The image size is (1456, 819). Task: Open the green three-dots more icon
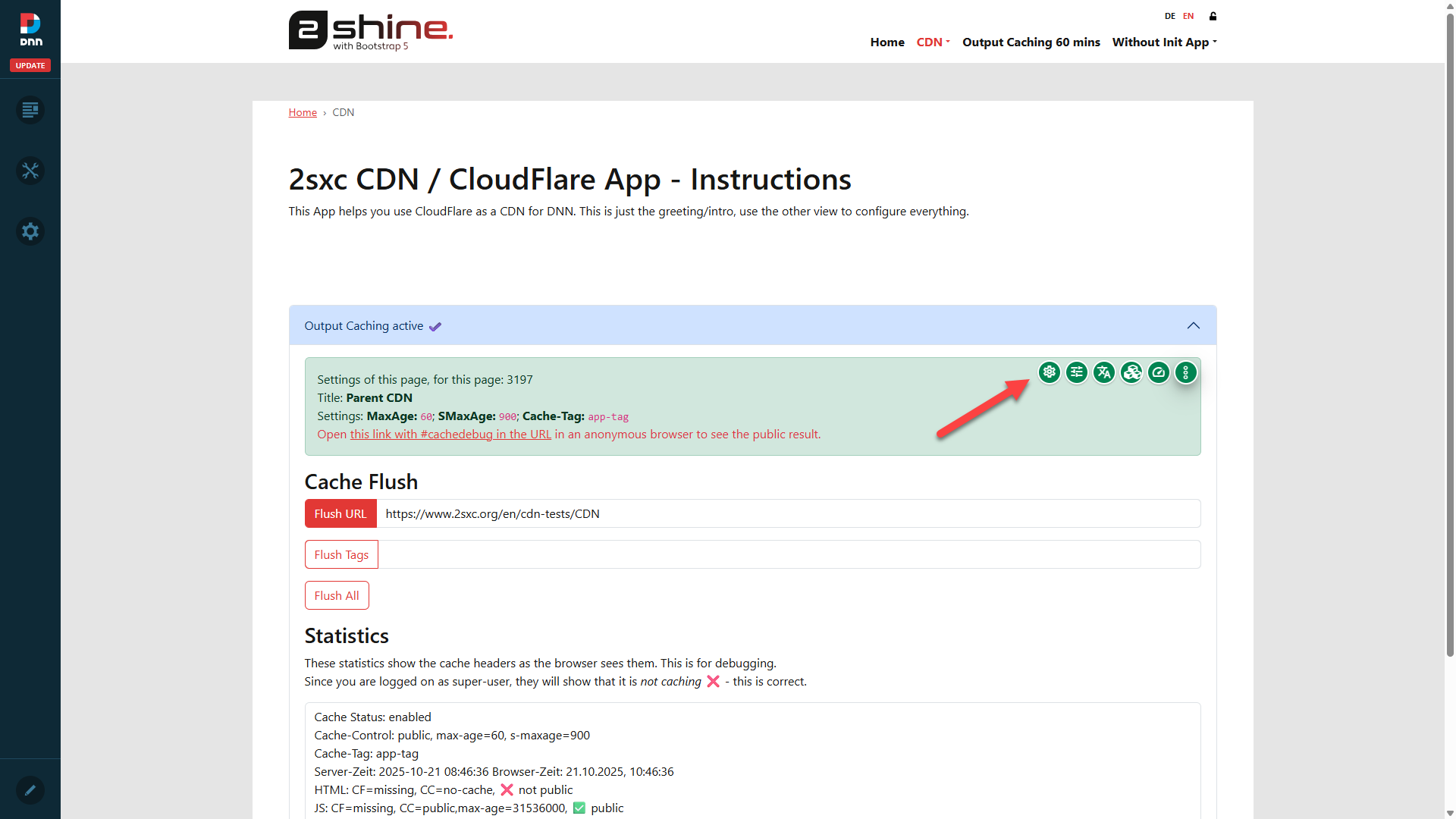click(1185, 372)
